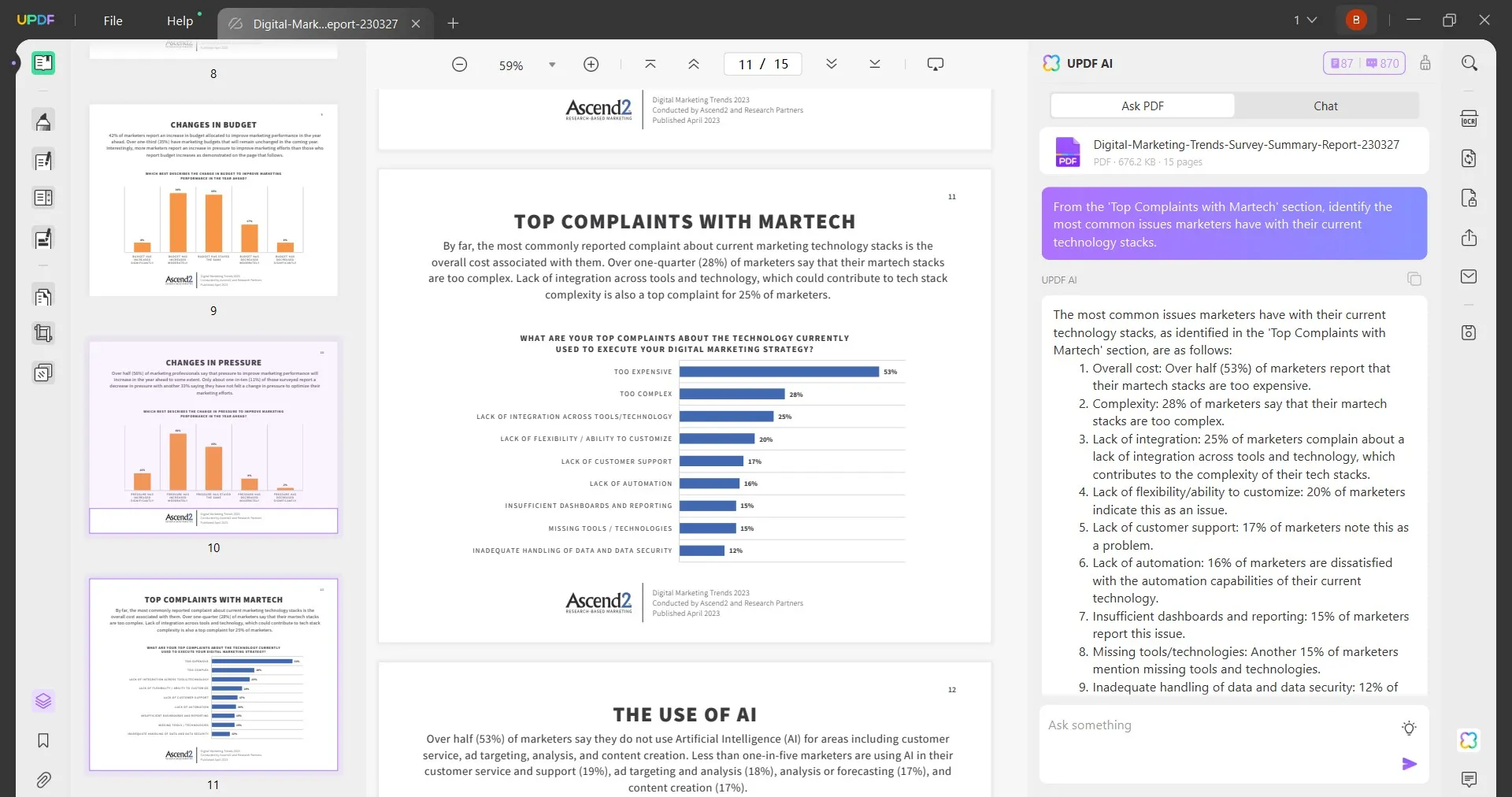The height and width of the screenshot is (797, 1512).
Task: Open the Convert PDF tool
Action: [1469, 158]
